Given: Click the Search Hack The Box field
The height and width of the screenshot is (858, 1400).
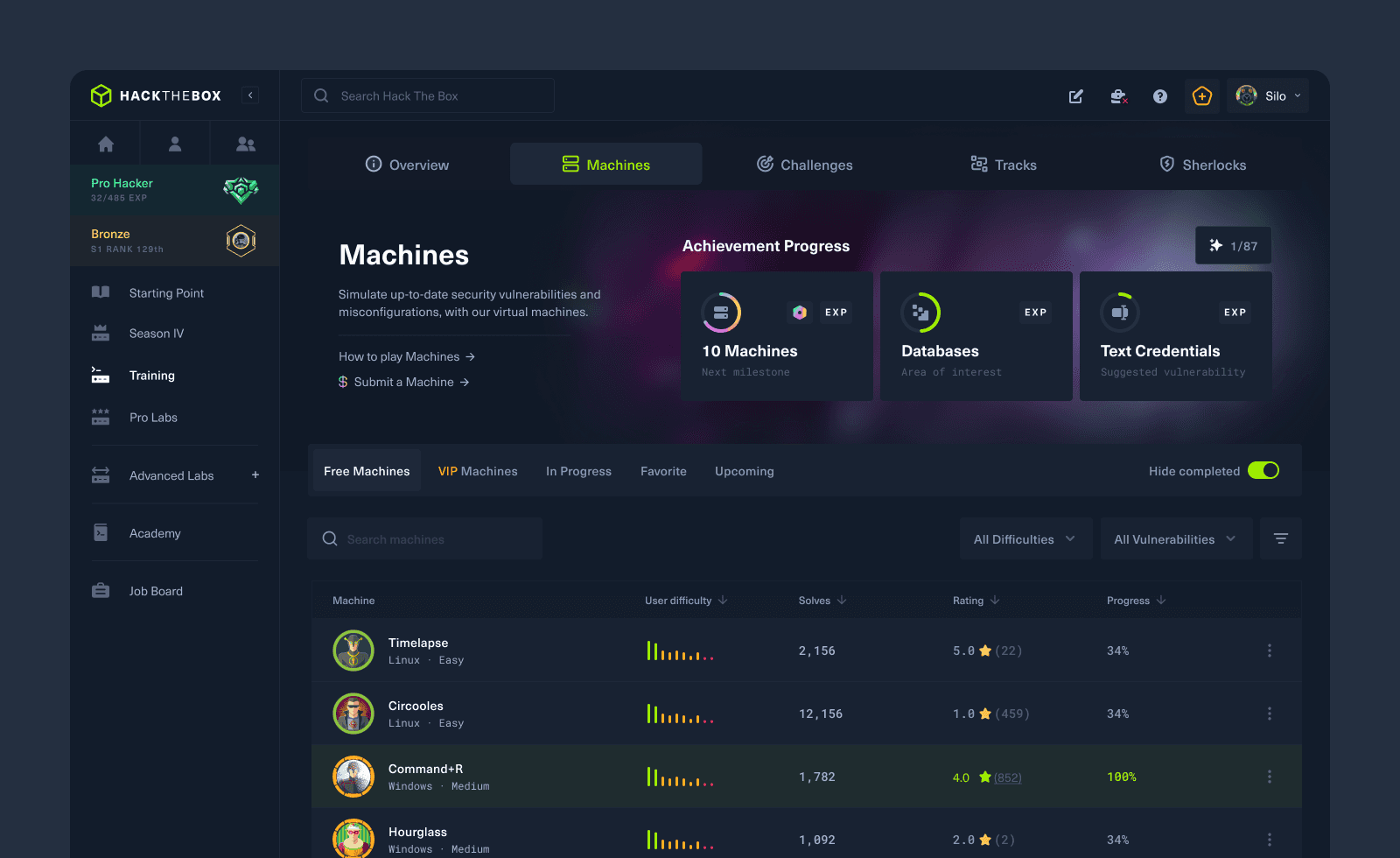Looking at the screenshot, I should (428, 95).
